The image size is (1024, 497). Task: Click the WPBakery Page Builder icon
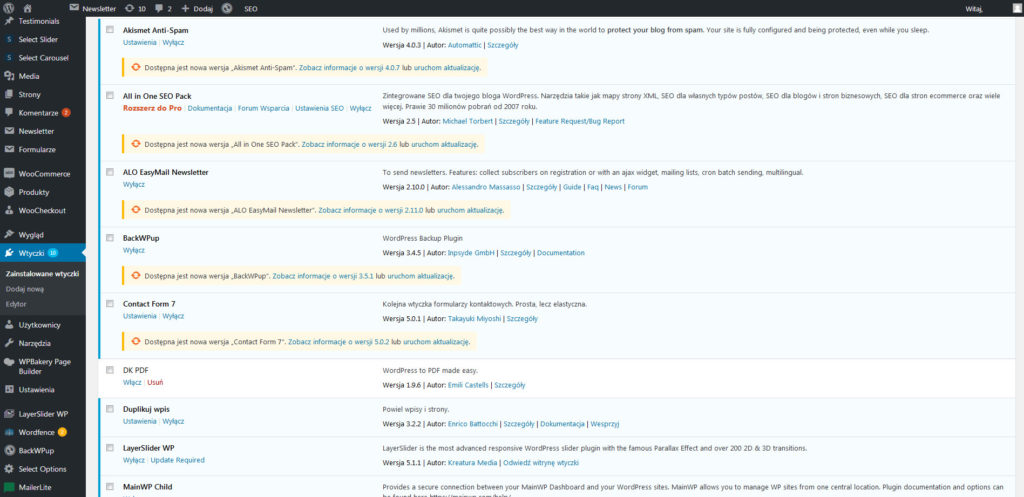[x=8, y=362]
